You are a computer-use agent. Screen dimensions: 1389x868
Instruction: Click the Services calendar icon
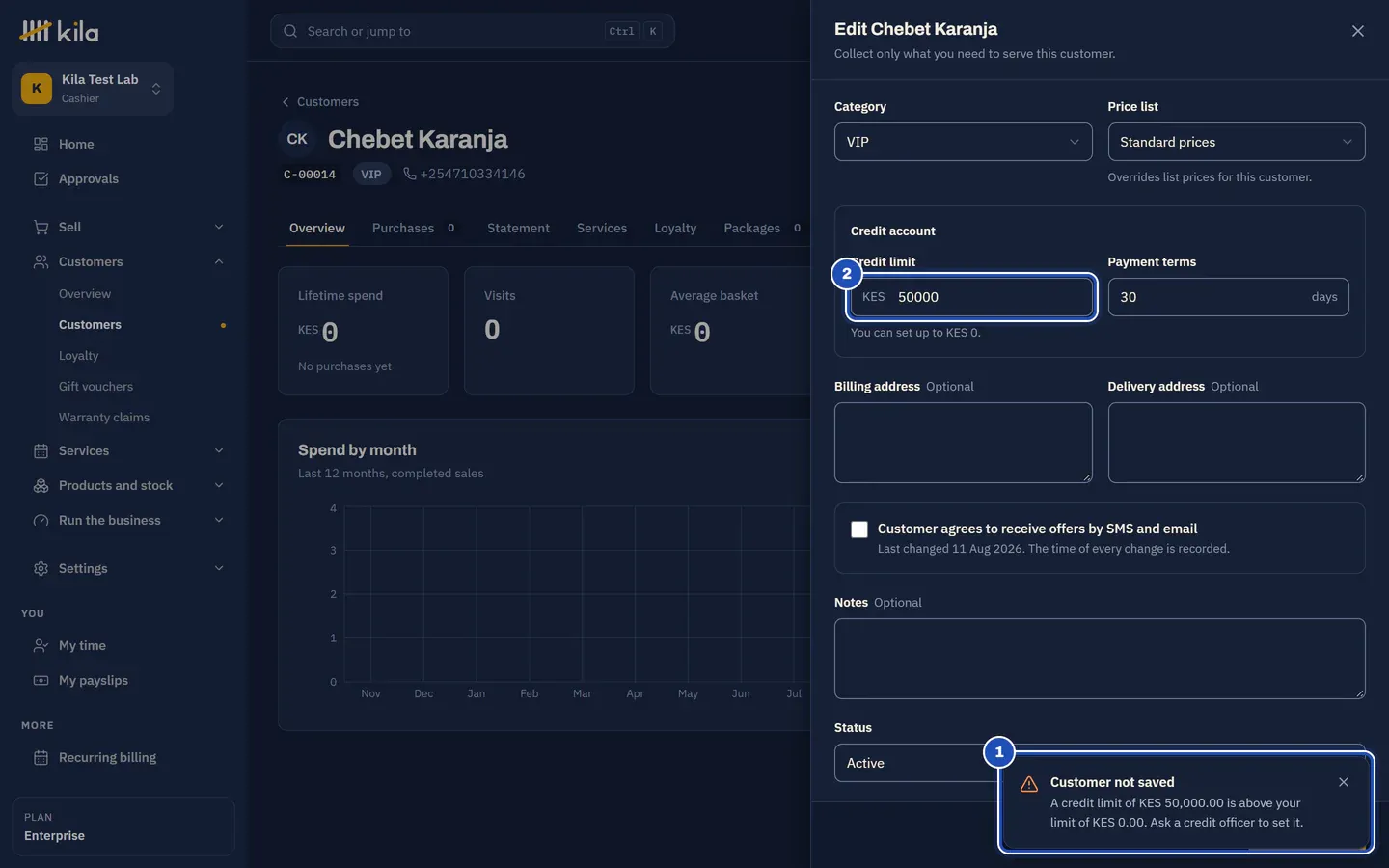41,451
